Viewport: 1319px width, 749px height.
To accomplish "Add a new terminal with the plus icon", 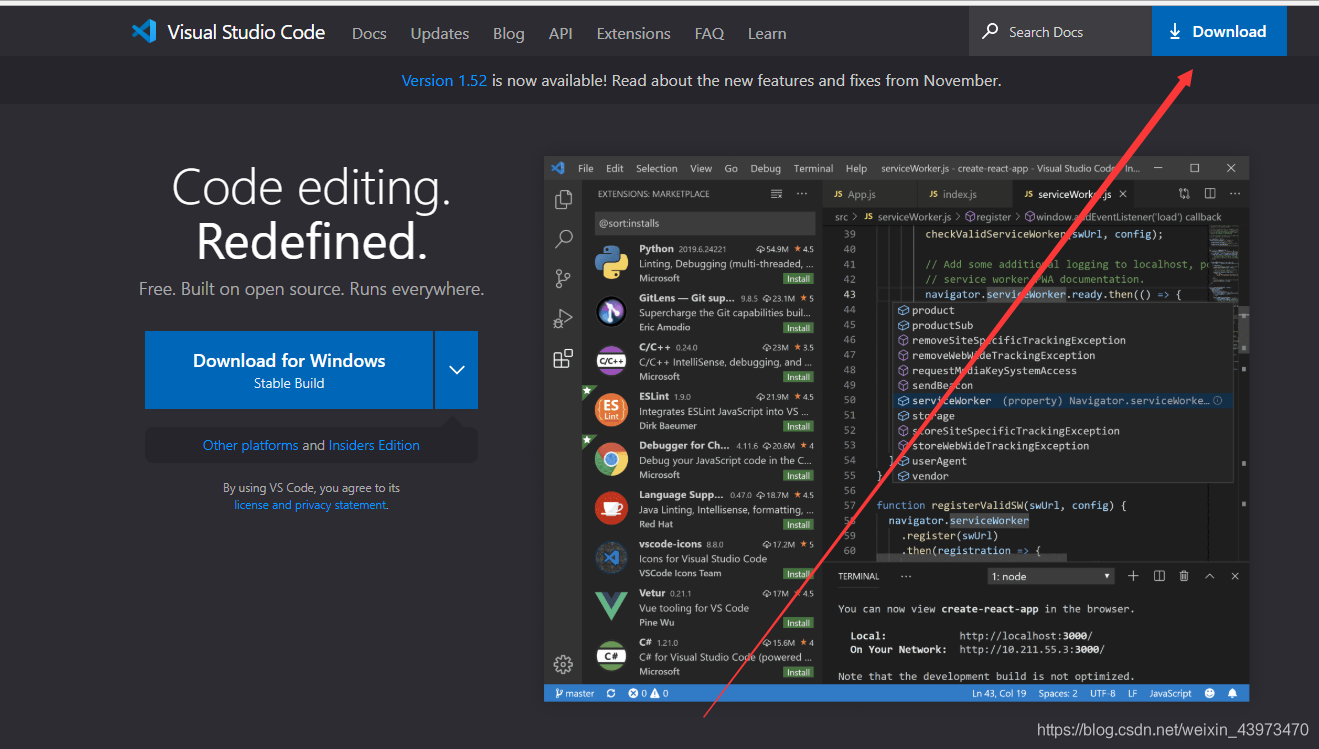I will [x=1133, y=576].
